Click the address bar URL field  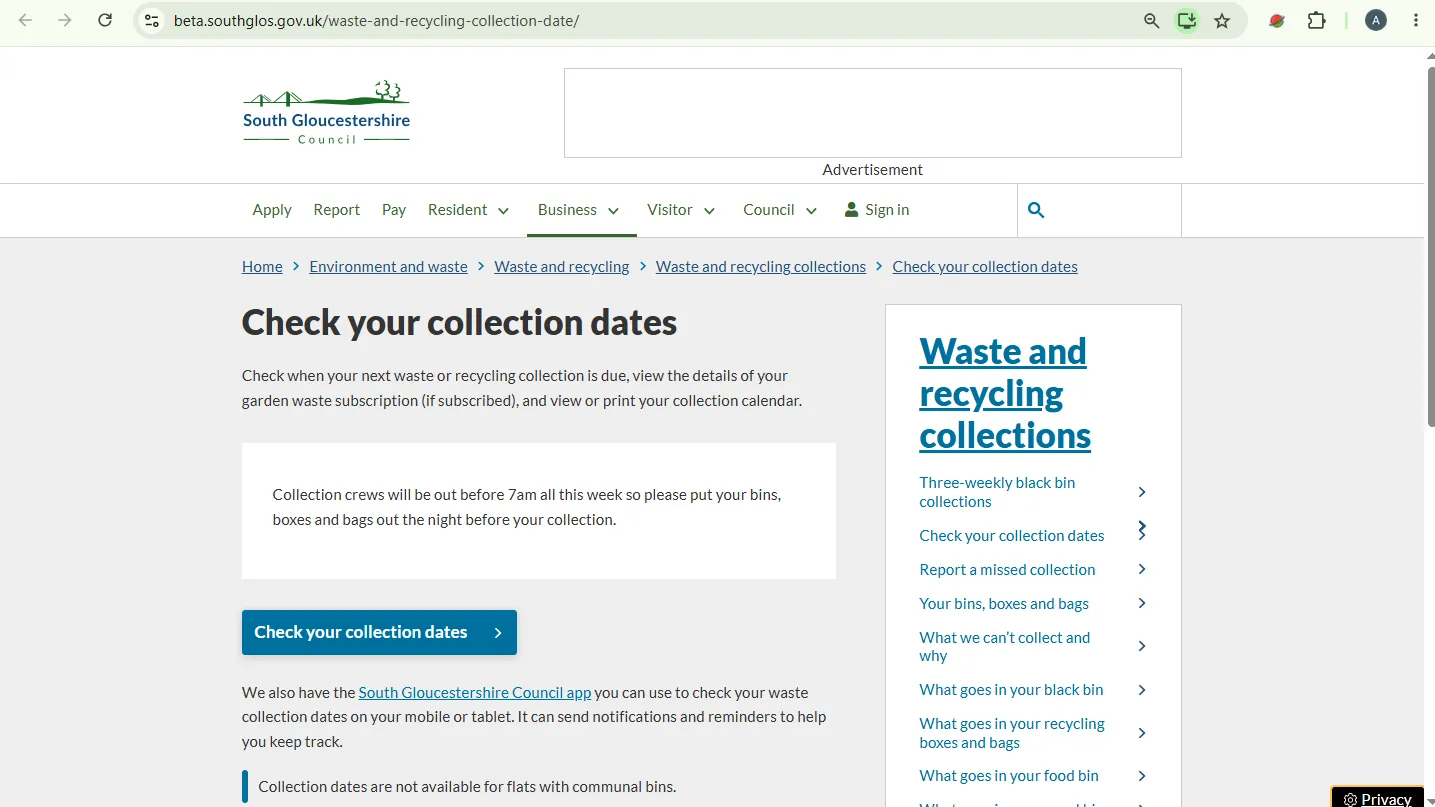640,20
